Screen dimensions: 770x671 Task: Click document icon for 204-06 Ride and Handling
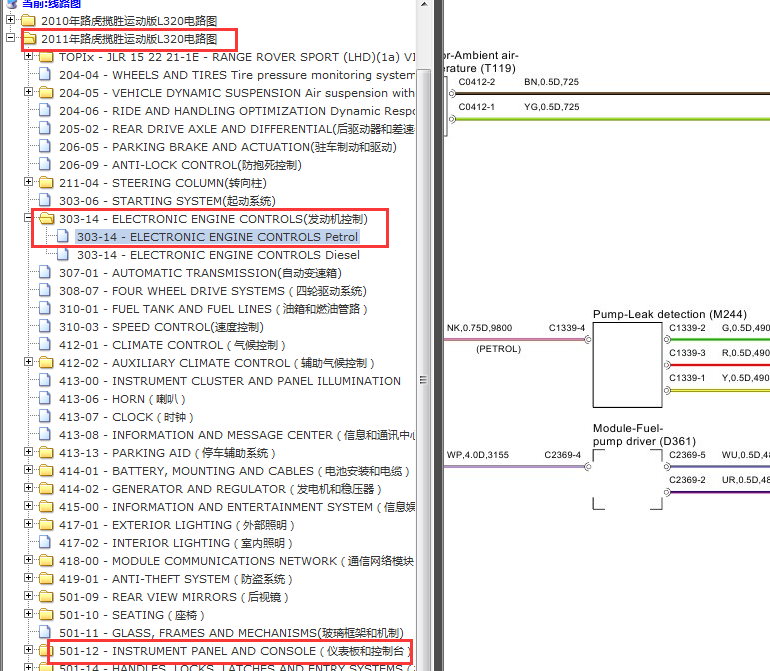coord(45,110)
